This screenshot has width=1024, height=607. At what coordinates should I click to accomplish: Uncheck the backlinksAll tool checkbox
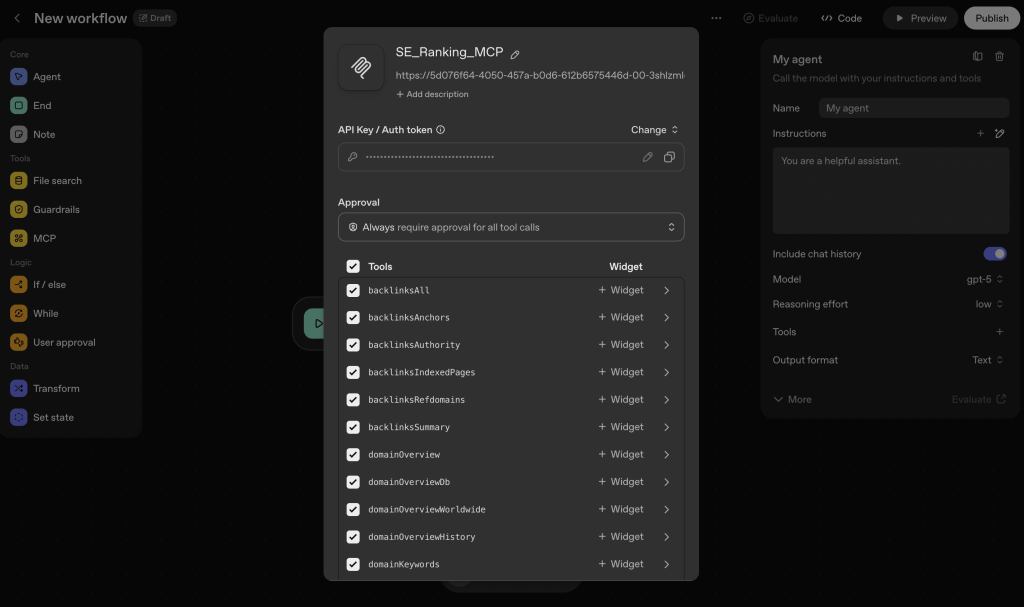(x=353, y=290)
